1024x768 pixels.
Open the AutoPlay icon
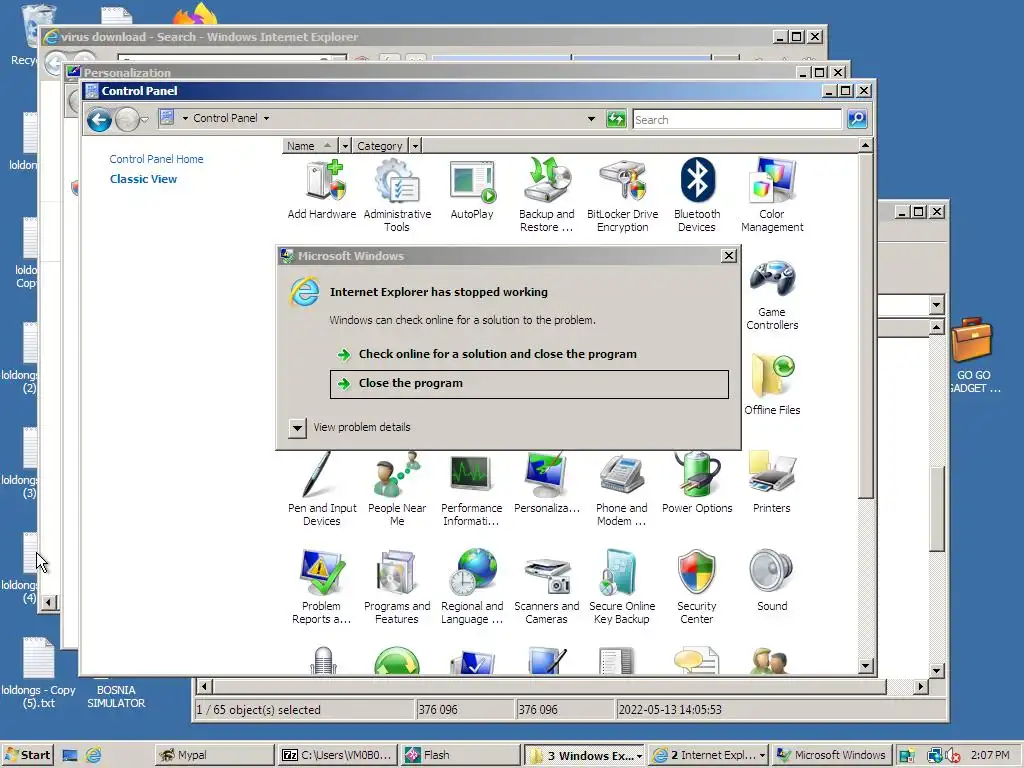(472, 189)
